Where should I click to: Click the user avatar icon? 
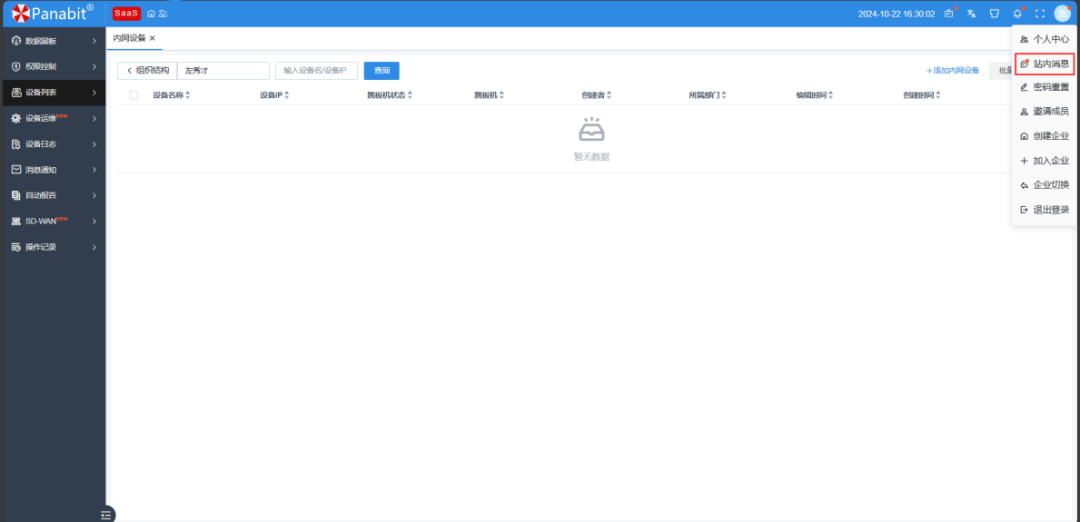click(1062, 14)
